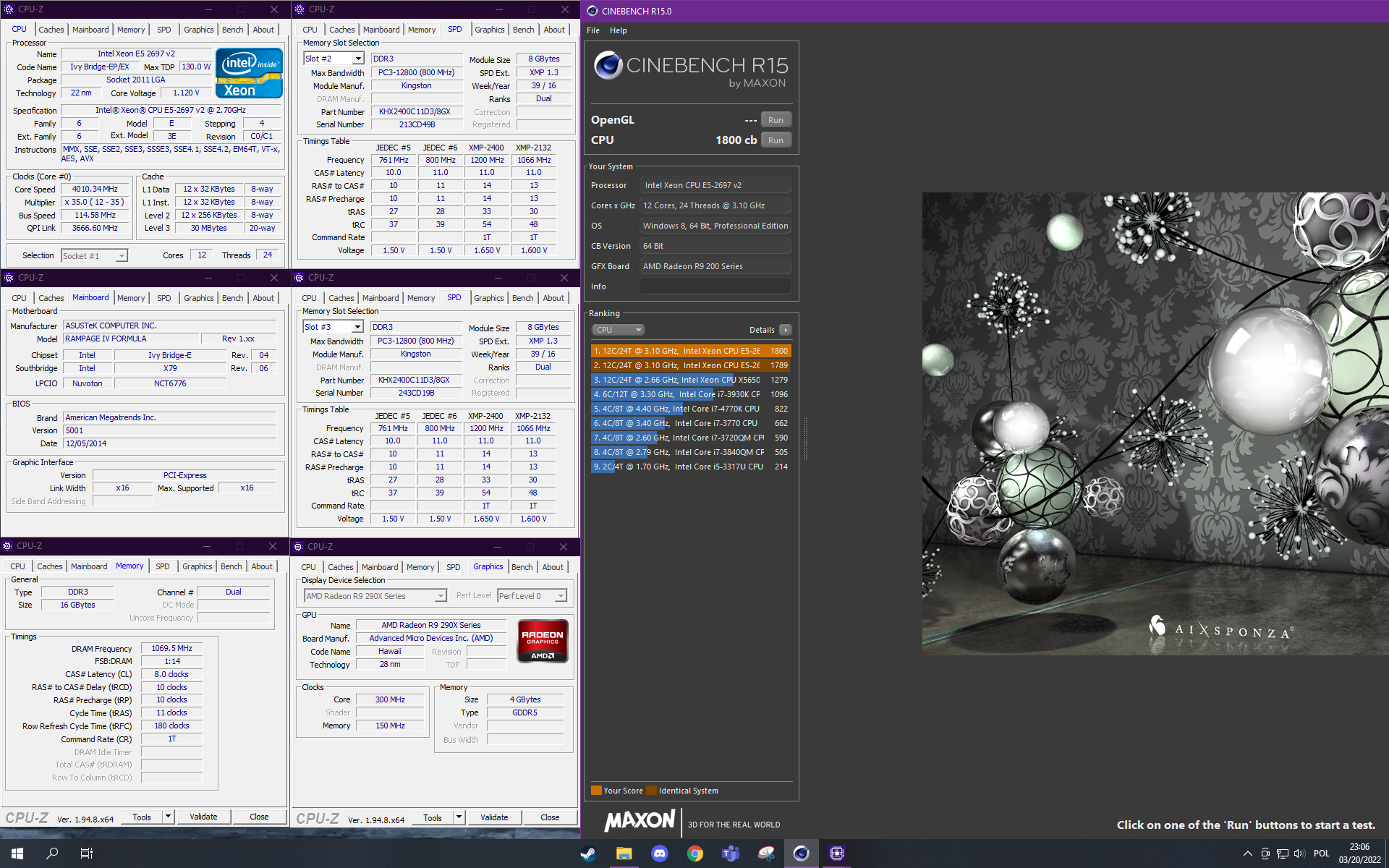Open File Explorer from the taskbar
Screen dimensions: 1389x868
tap(624, 854)
